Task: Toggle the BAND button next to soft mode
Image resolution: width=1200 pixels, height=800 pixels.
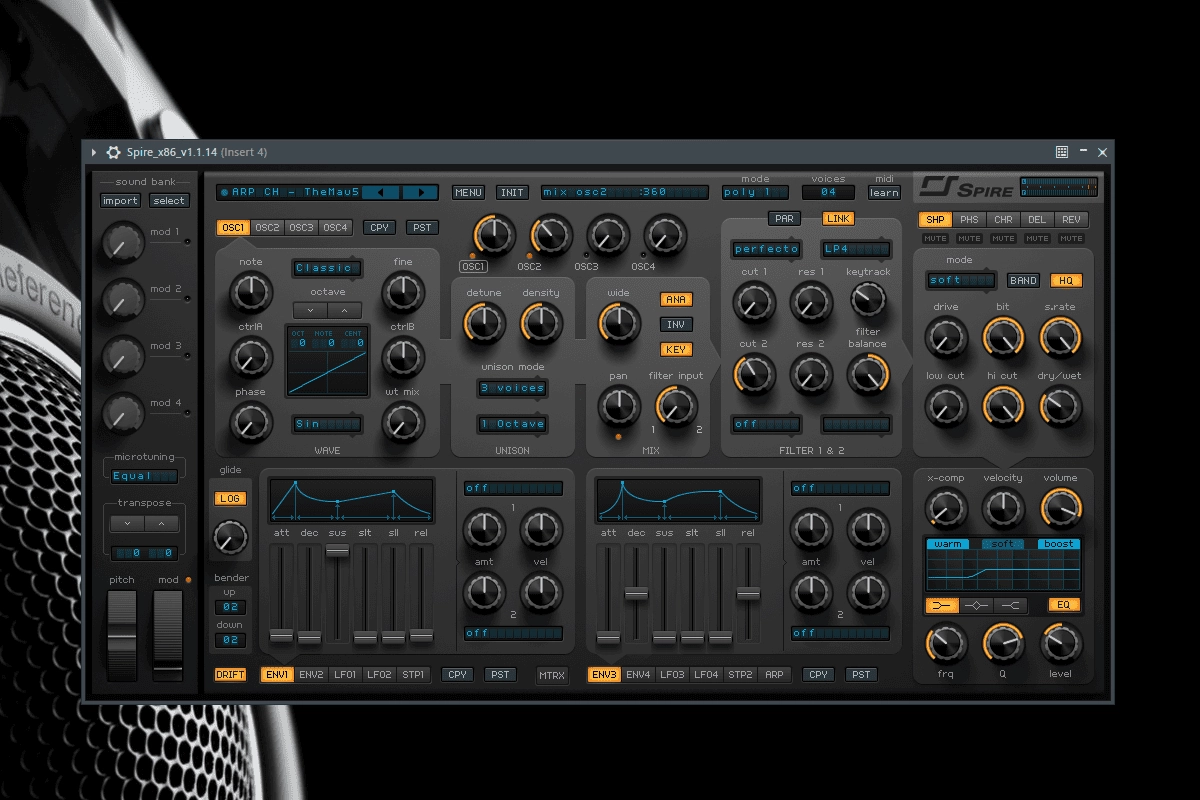Action: (1022, 281)
